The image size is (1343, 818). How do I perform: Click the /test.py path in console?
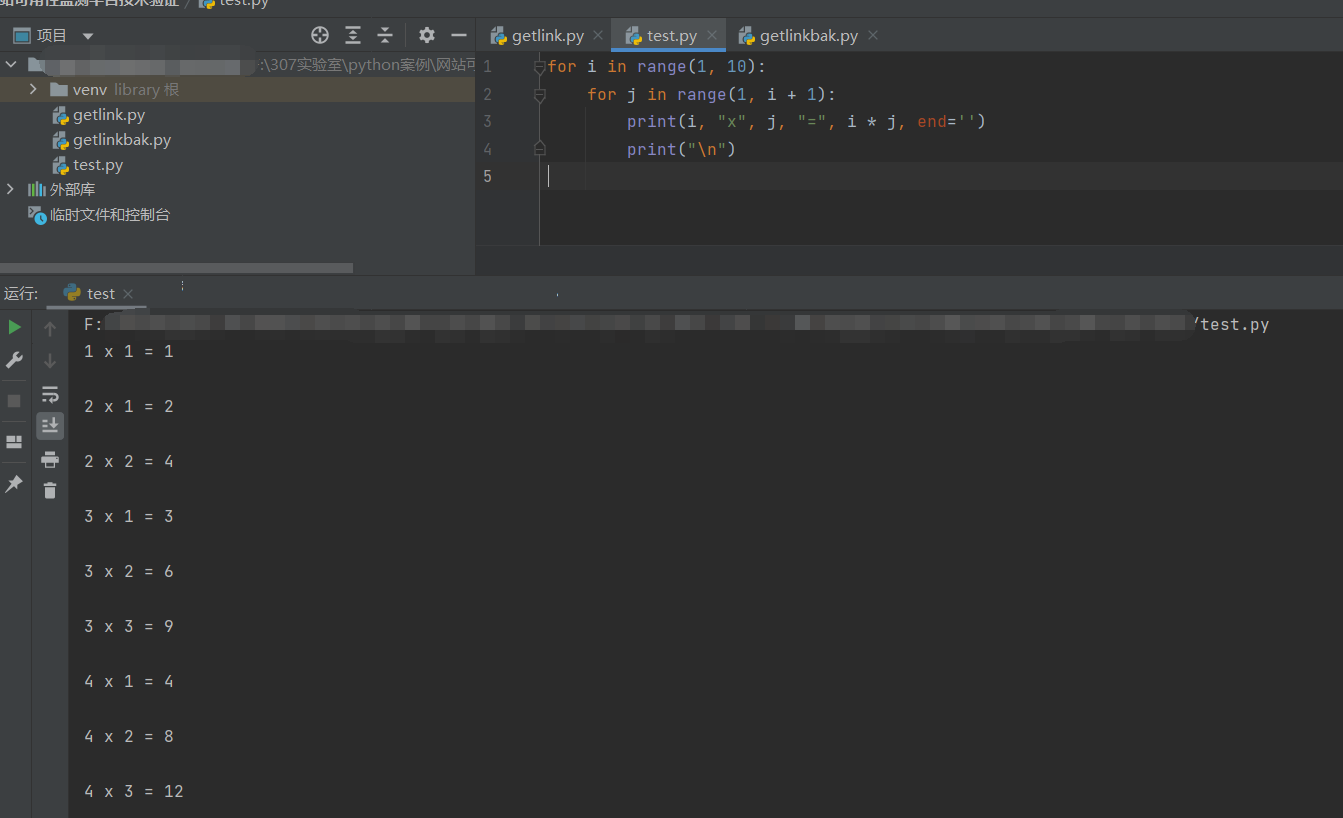pos(1230,325)
